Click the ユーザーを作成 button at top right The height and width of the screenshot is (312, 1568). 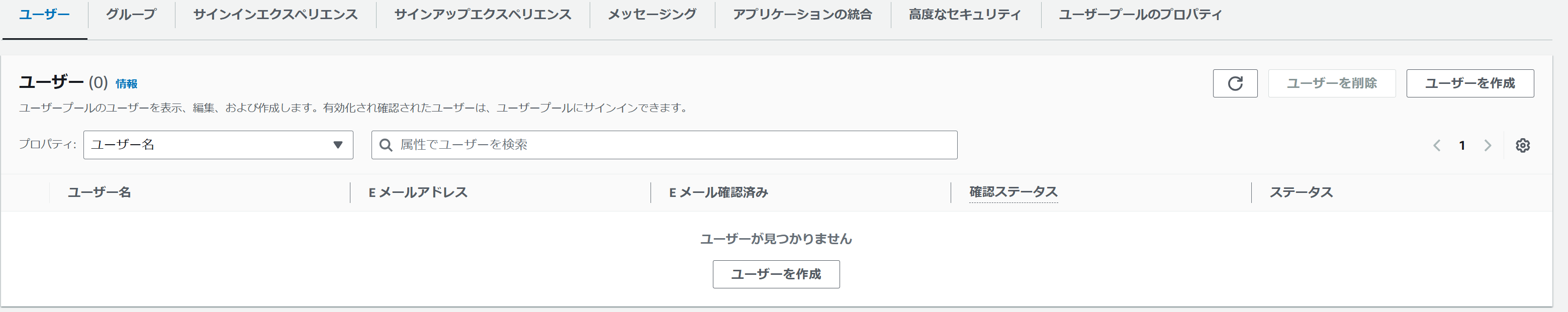[x=1470, y=83]
